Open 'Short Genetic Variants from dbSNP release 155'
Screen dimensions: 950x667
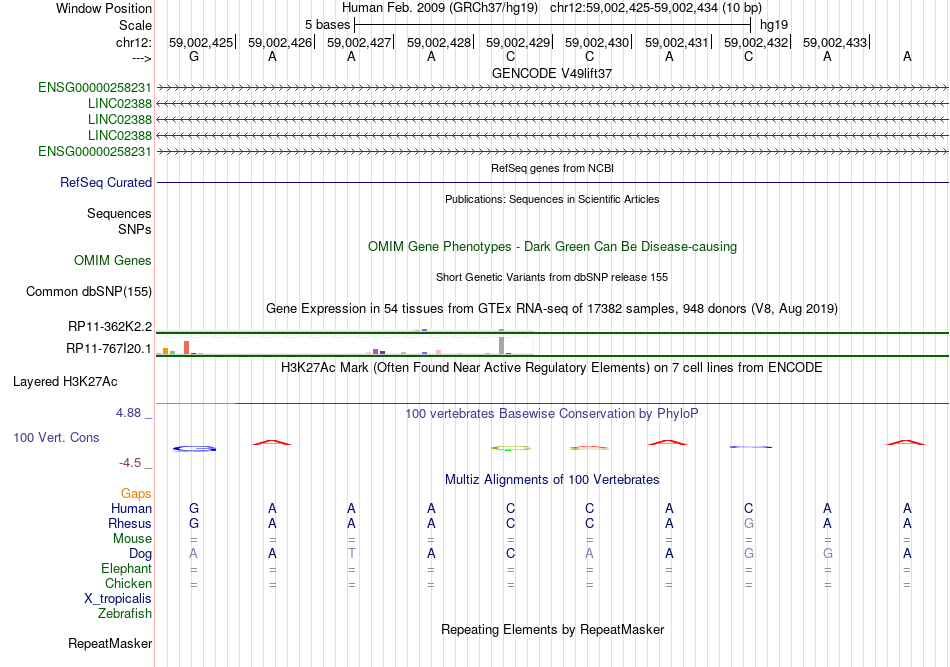pos(552,277)
